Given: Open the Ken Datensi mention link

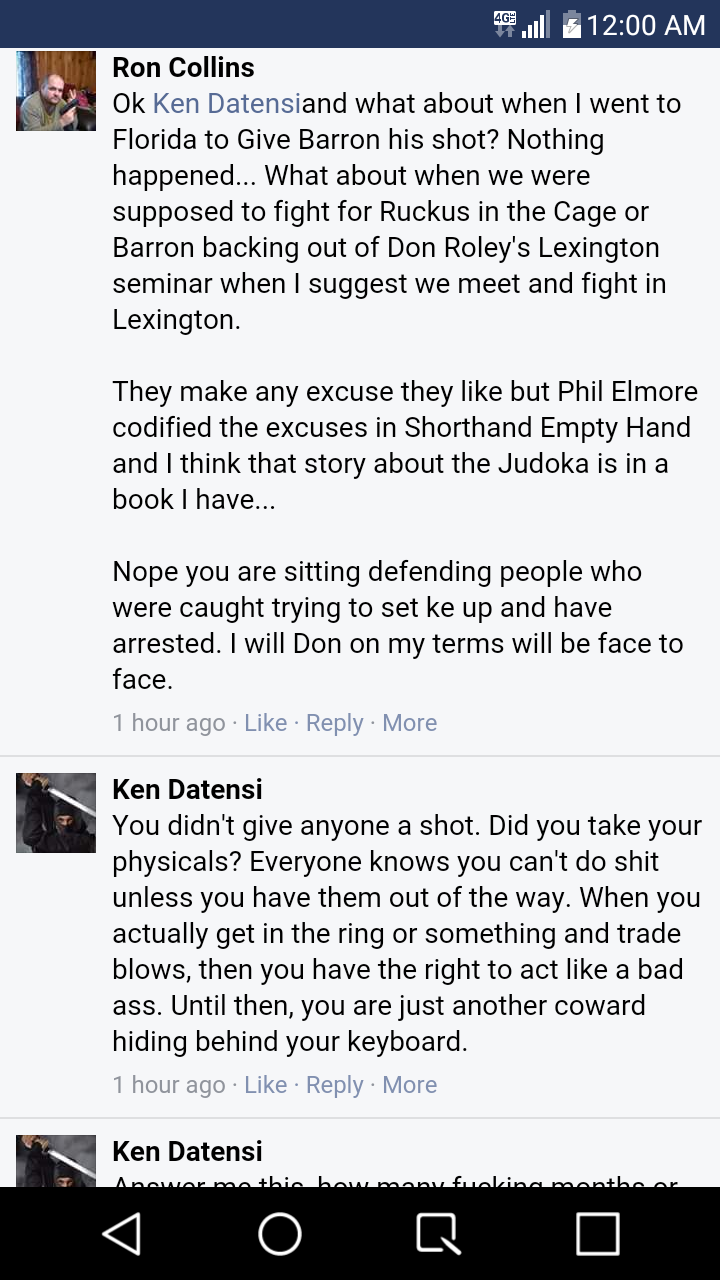Looking at the screenshot, I should pyautogui.click(x=227, y=104).
